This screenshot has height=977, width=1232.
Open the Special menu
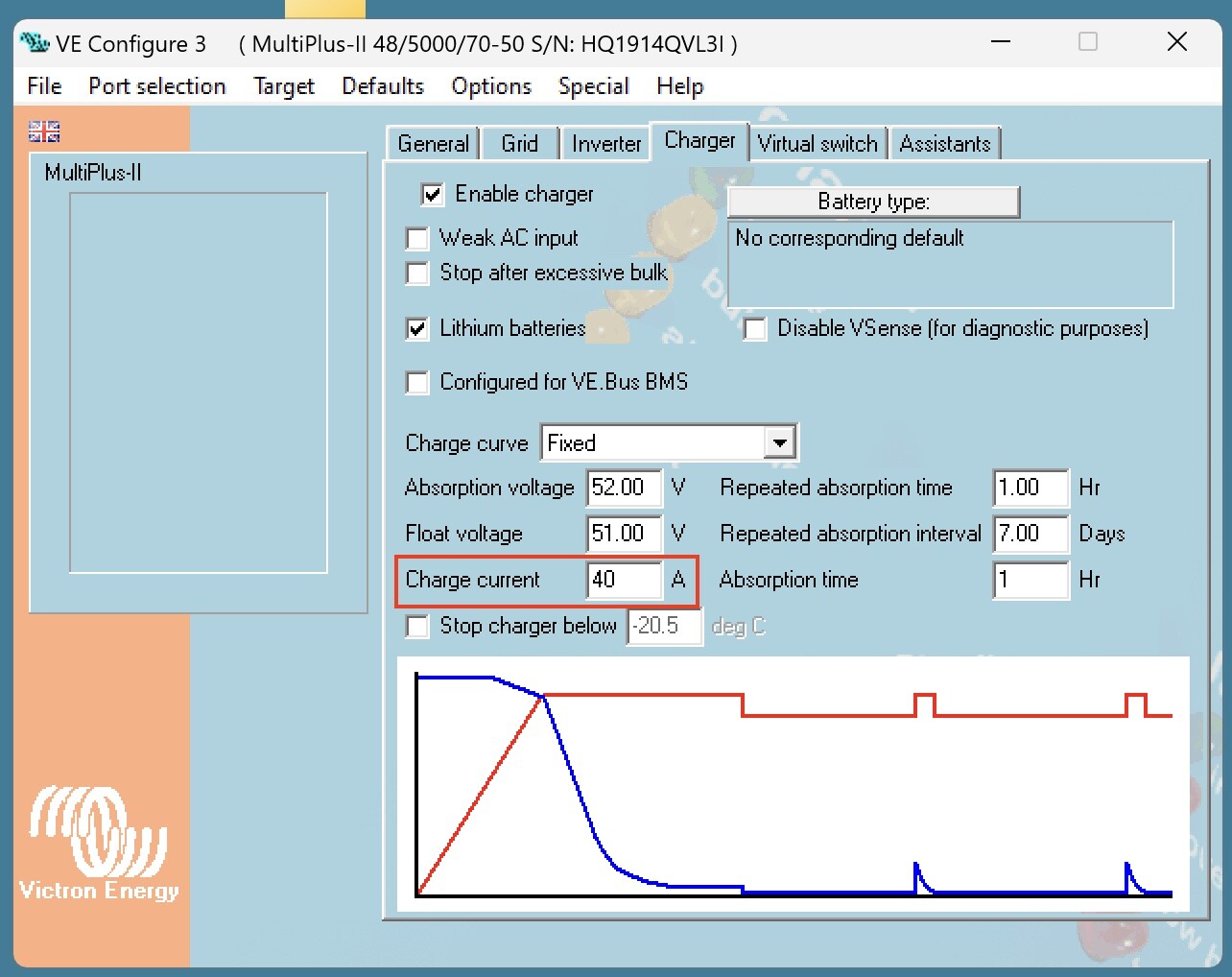[x=594, y=86]
